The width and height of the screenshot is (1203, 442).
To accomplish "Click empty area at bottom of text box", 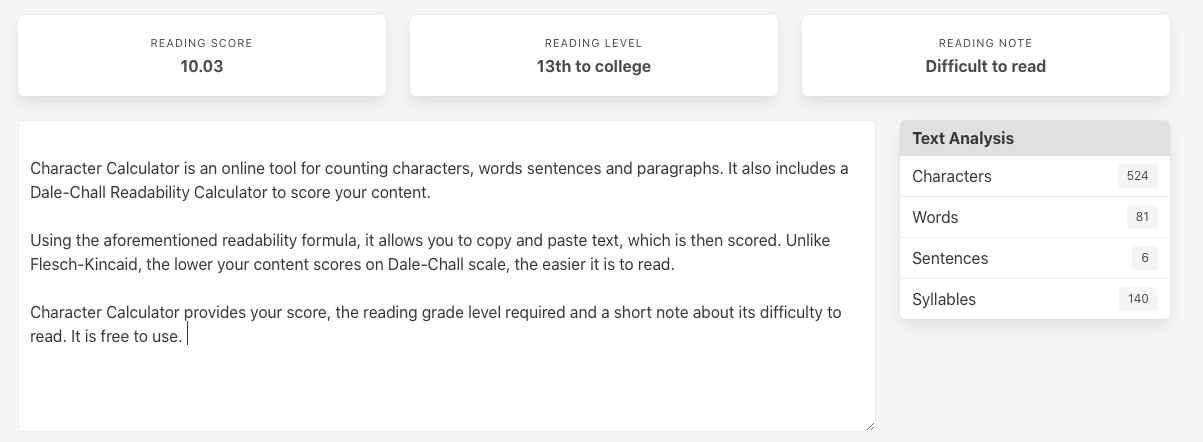I will click(445, 395).
